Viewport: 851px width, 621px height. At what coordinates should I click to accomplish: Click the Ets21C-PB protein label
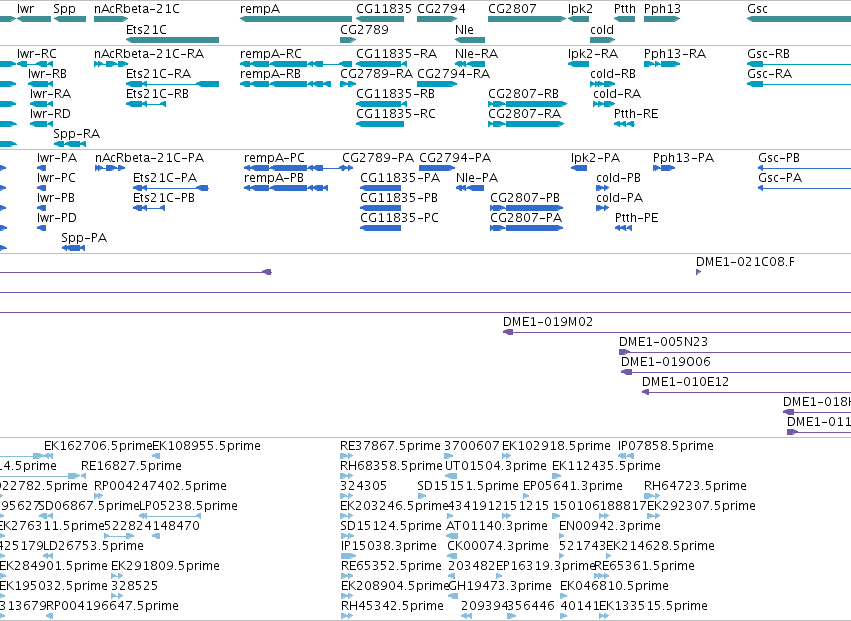[164, 198]
